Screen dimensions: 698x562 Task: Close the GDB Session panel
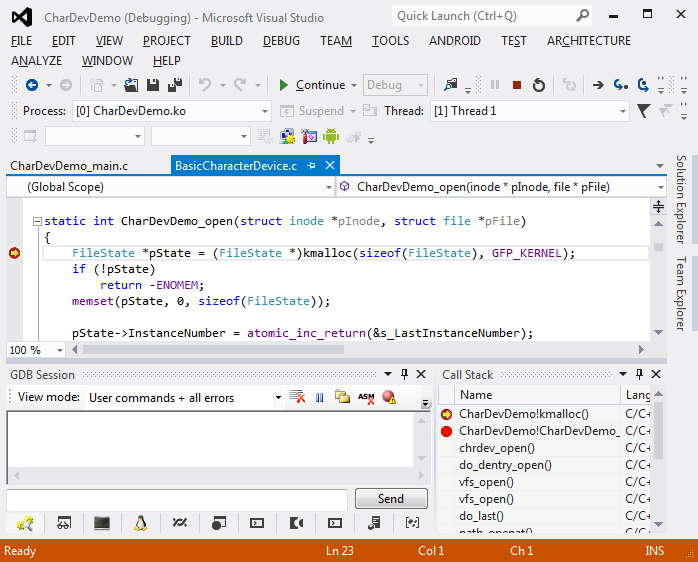tap(421, 374)
